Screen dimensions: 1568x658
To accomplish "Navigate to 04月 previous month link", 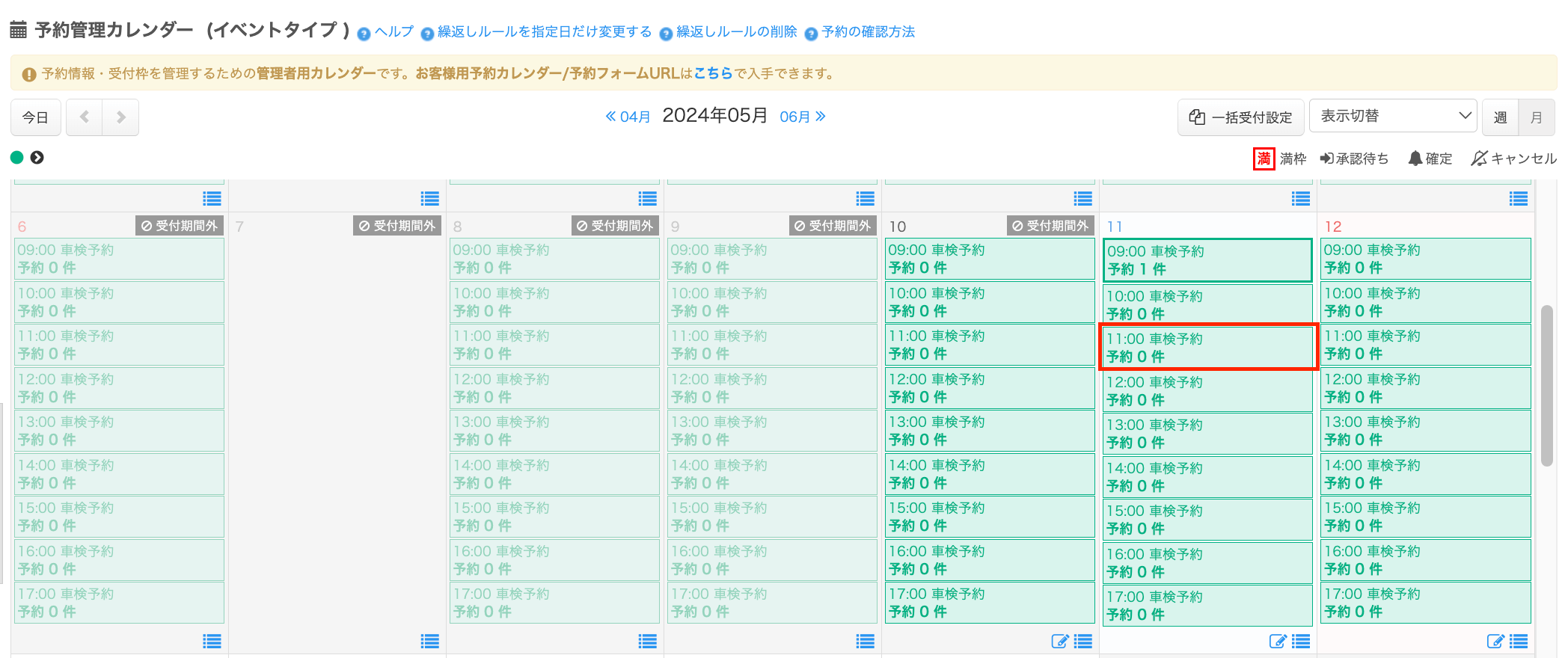I will click(628, 117).
